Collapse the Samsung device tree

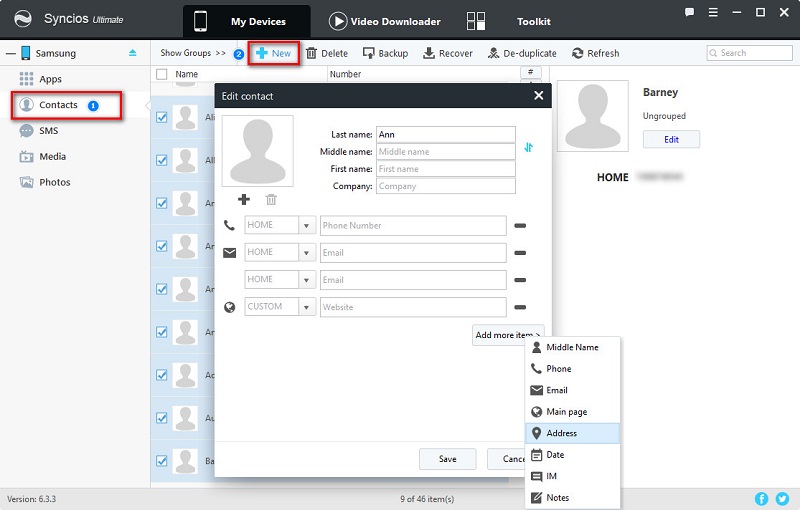(11, 53)
